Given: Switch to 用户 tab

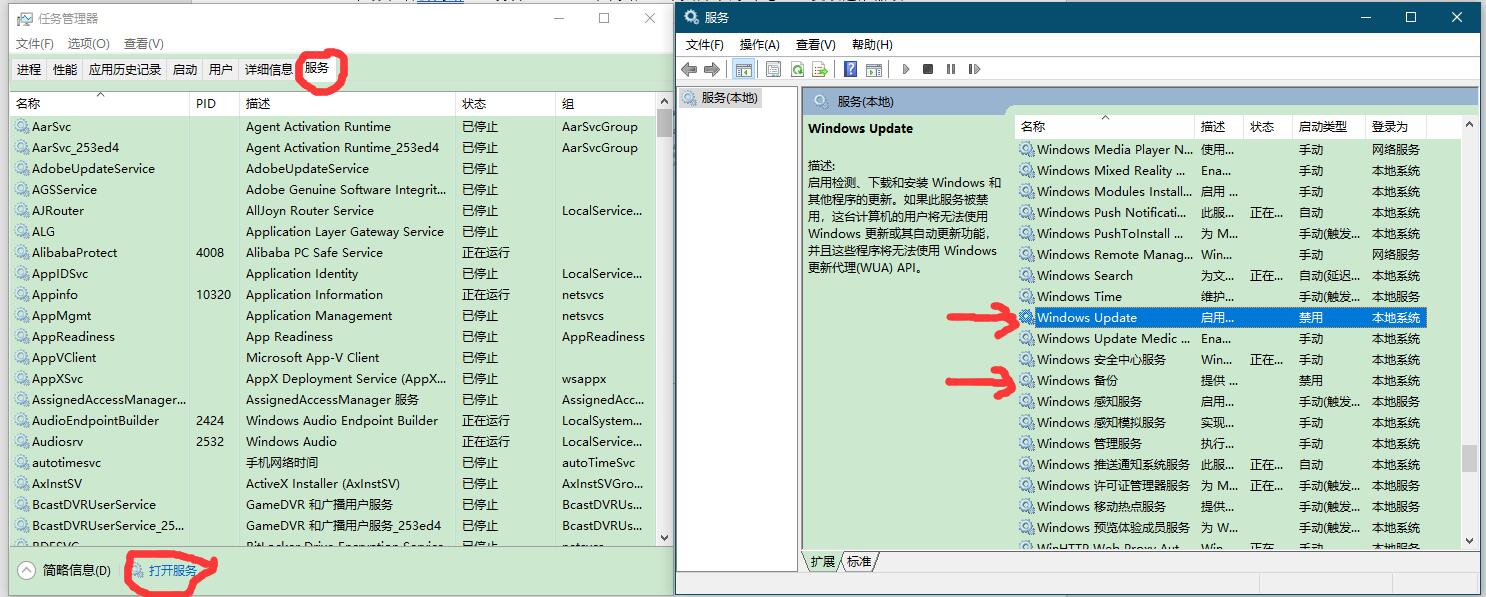Looking at the screenshot, I should pos(221,69).
